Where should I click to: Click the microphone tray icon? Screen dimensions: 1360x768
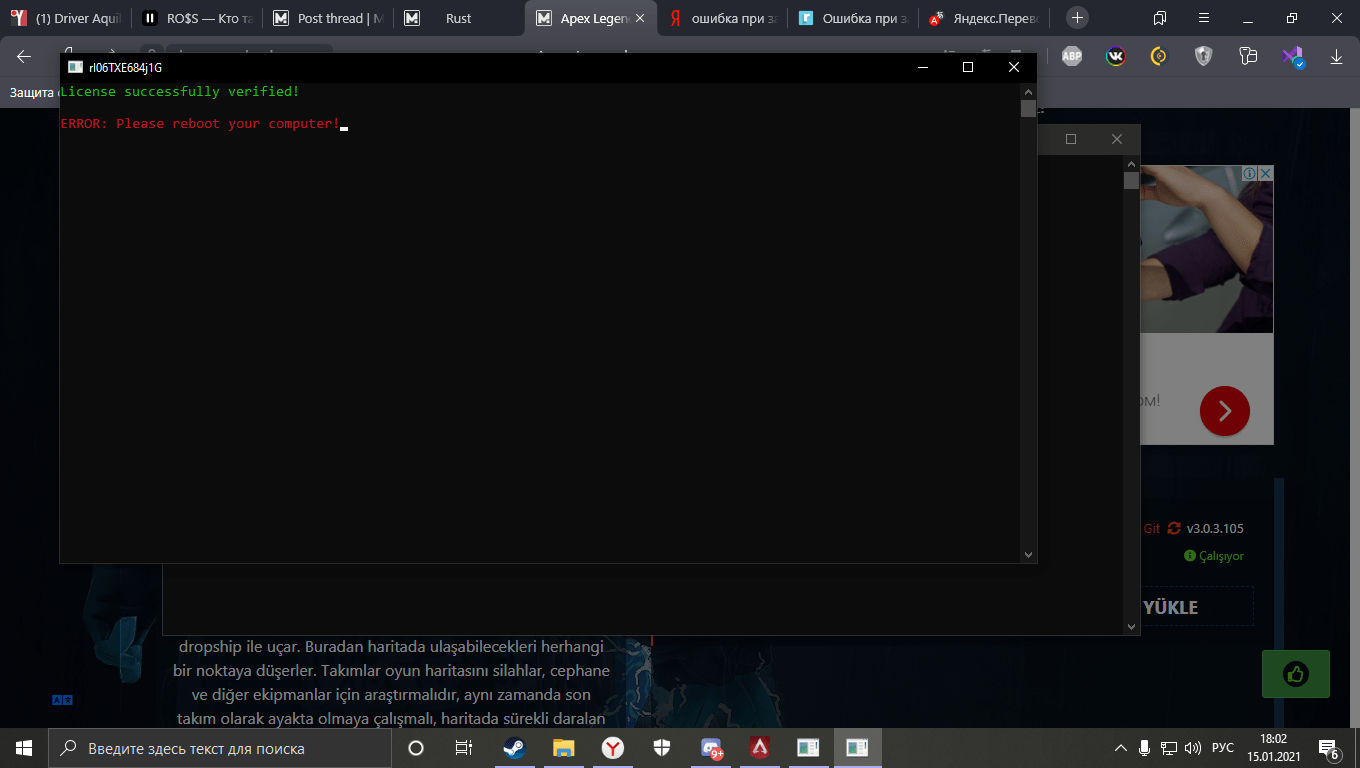click(x=1145, y=748)
